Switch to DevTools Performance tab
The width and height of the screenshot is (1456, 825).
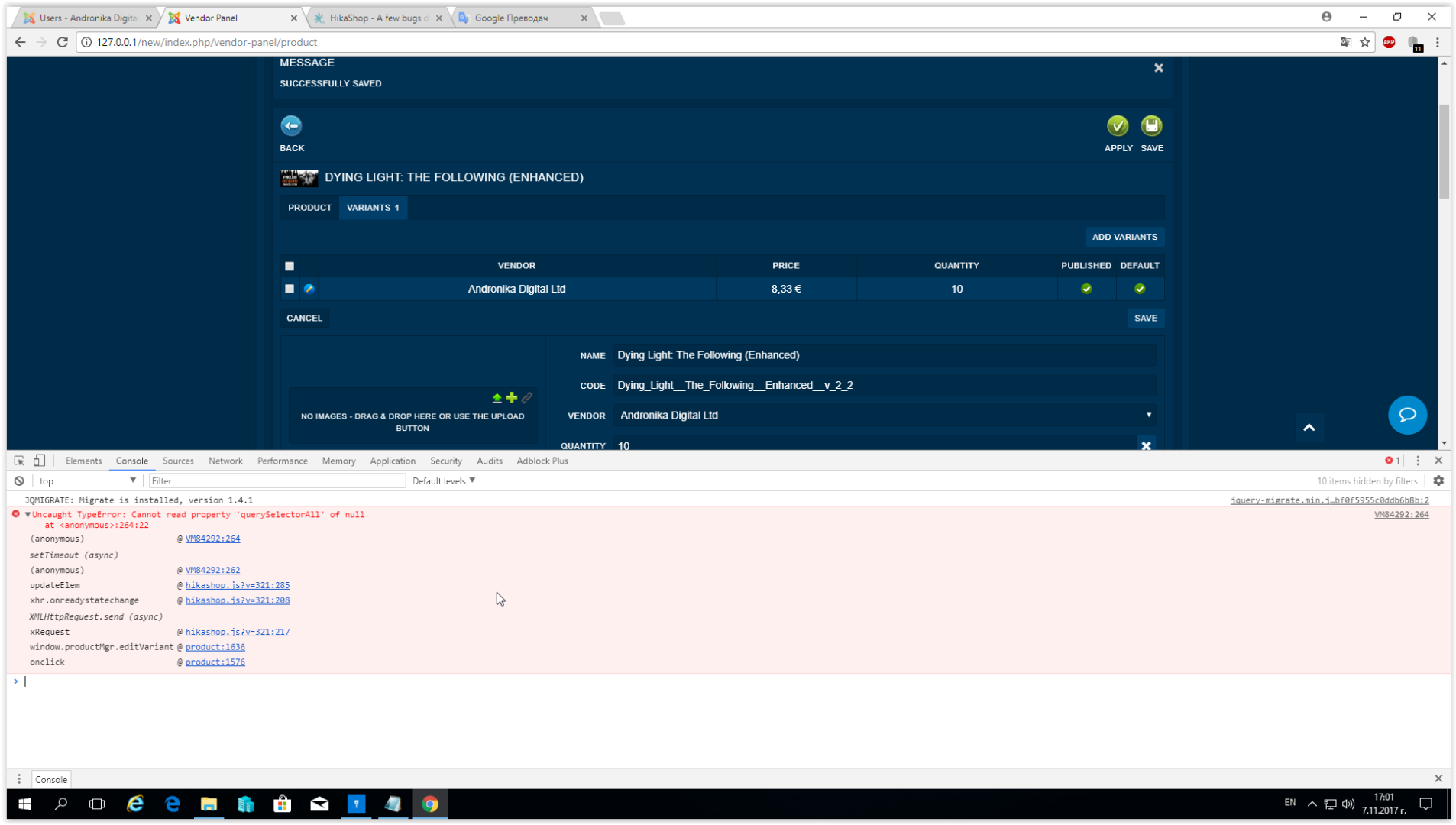pos(283,461)
